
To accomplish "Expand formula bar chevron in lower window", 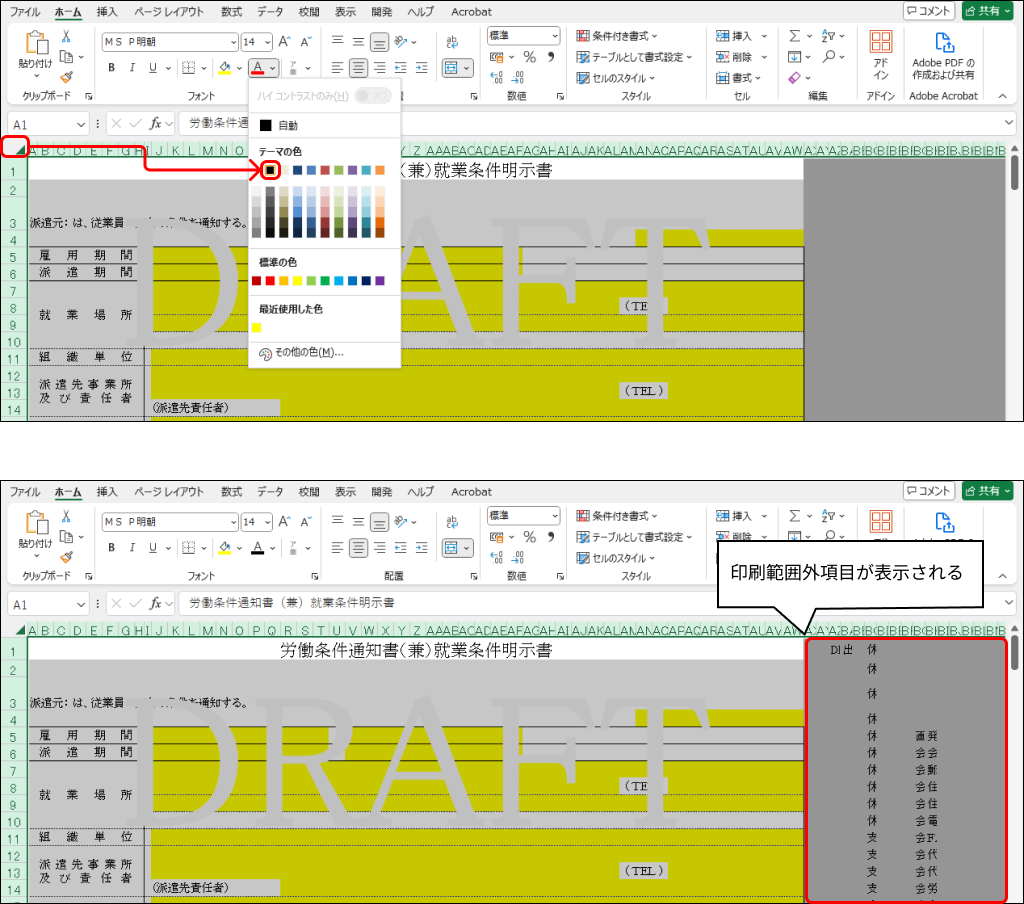I will tap(1008, 603).
